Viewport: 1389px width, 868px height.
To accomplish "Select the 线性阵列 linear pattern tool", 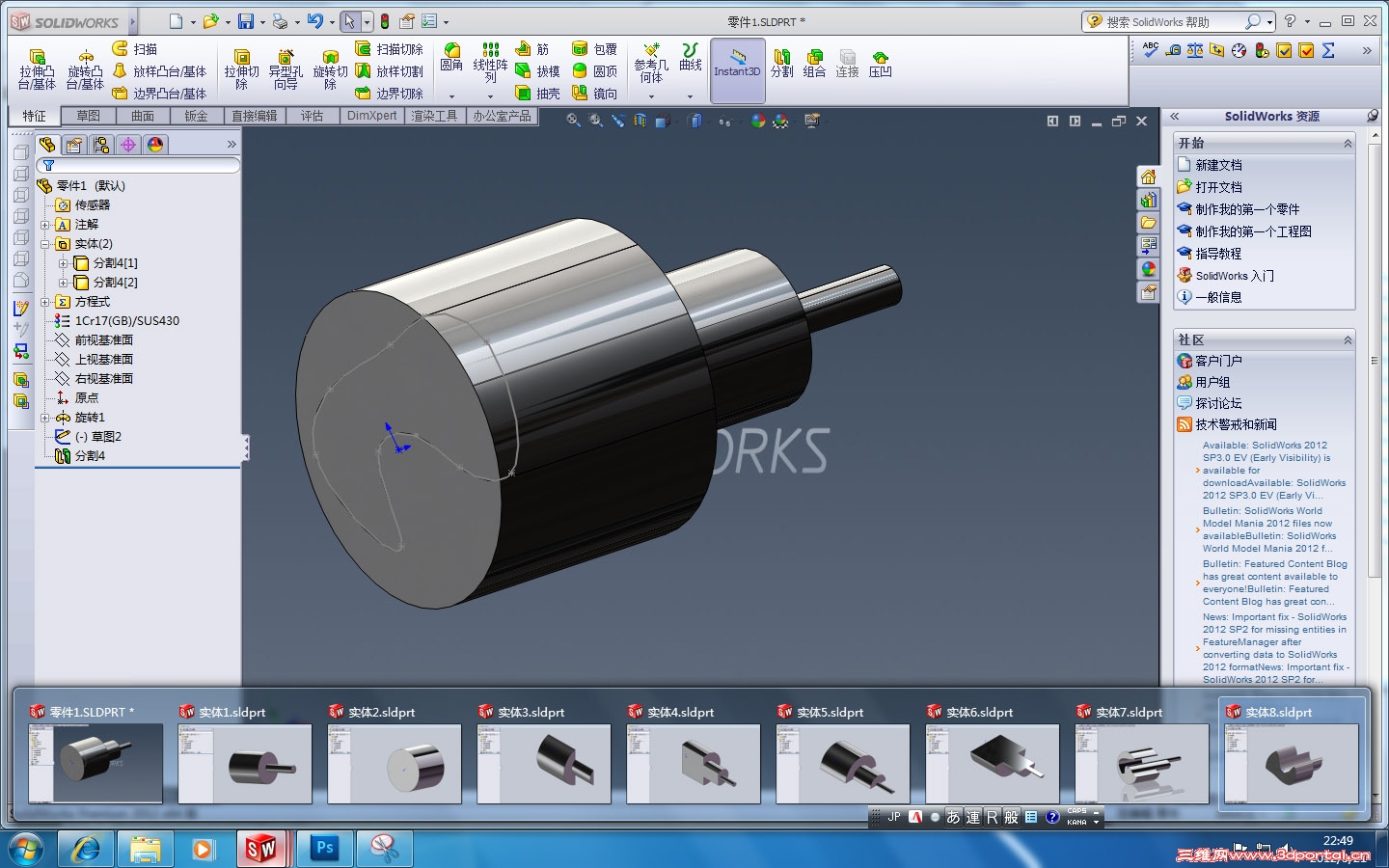I will coord(490,63).
